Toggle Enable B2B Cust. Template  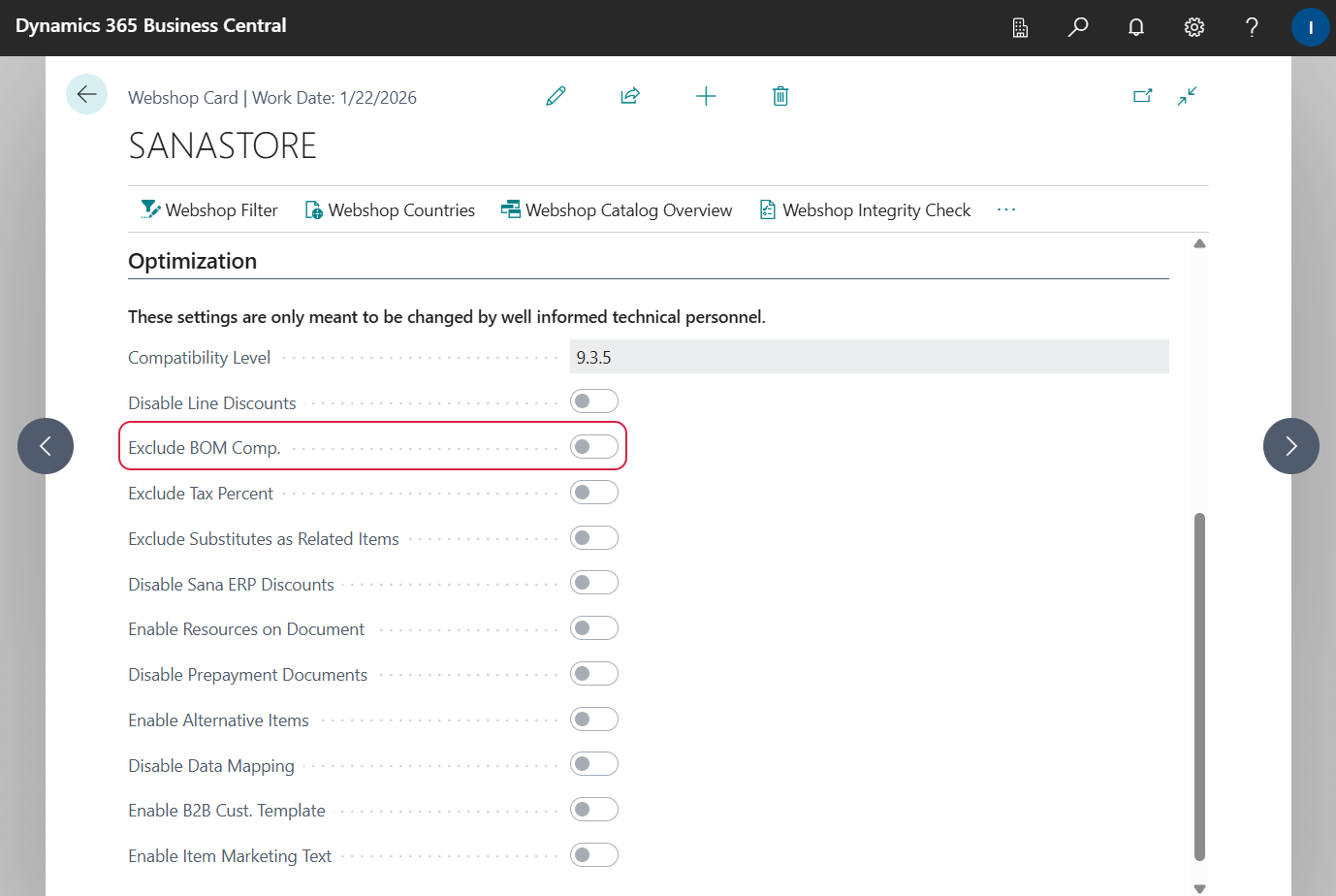click(x=594, y=810)
